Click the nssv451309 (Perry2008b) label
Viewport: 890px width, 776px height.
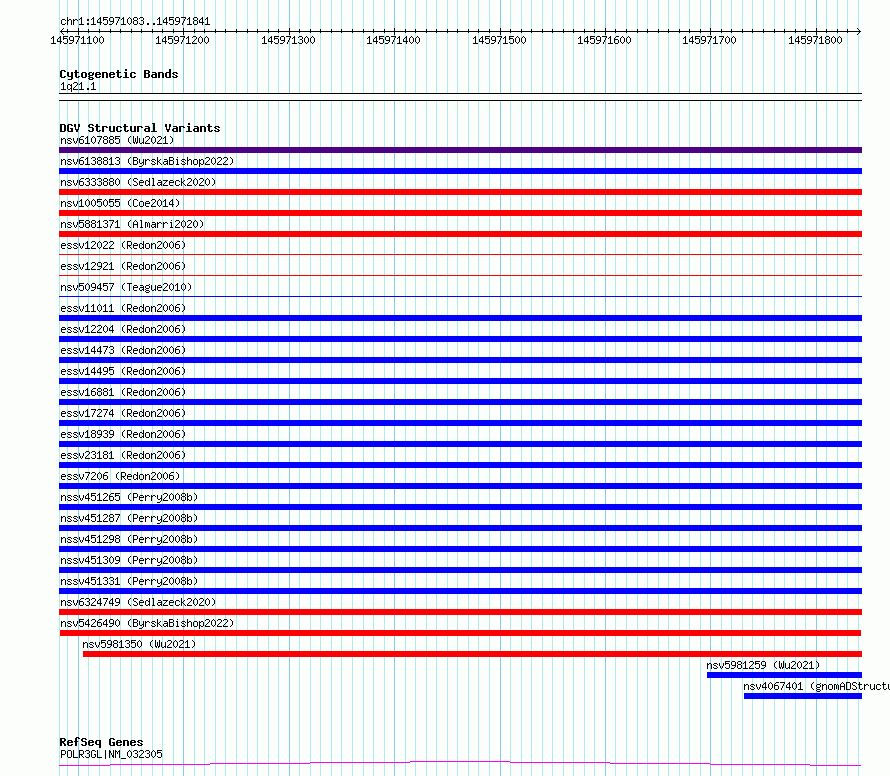(x=129, y=560)
